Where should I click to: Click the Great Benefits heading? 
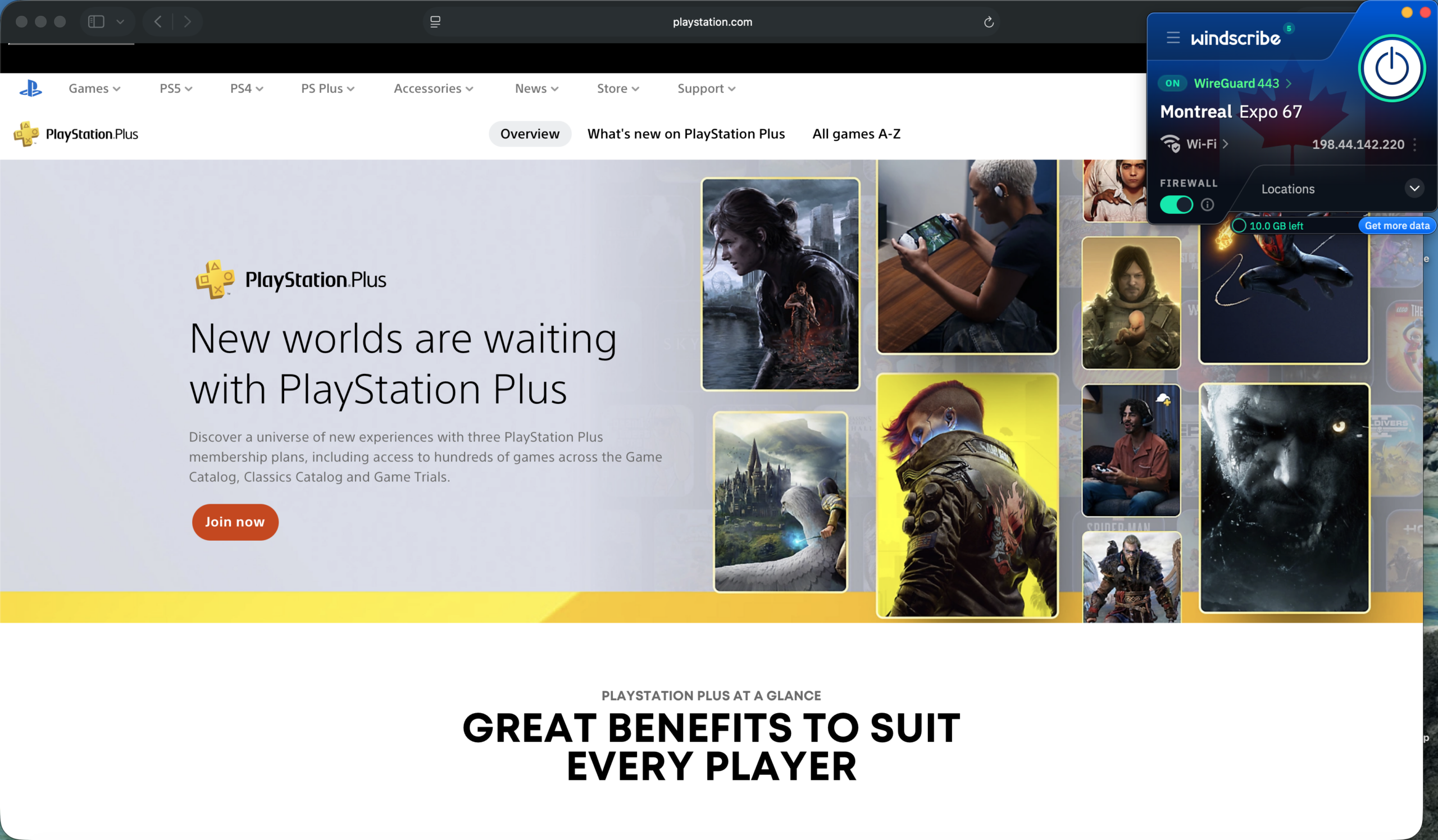pyautogui.click(x=712, y=746)
